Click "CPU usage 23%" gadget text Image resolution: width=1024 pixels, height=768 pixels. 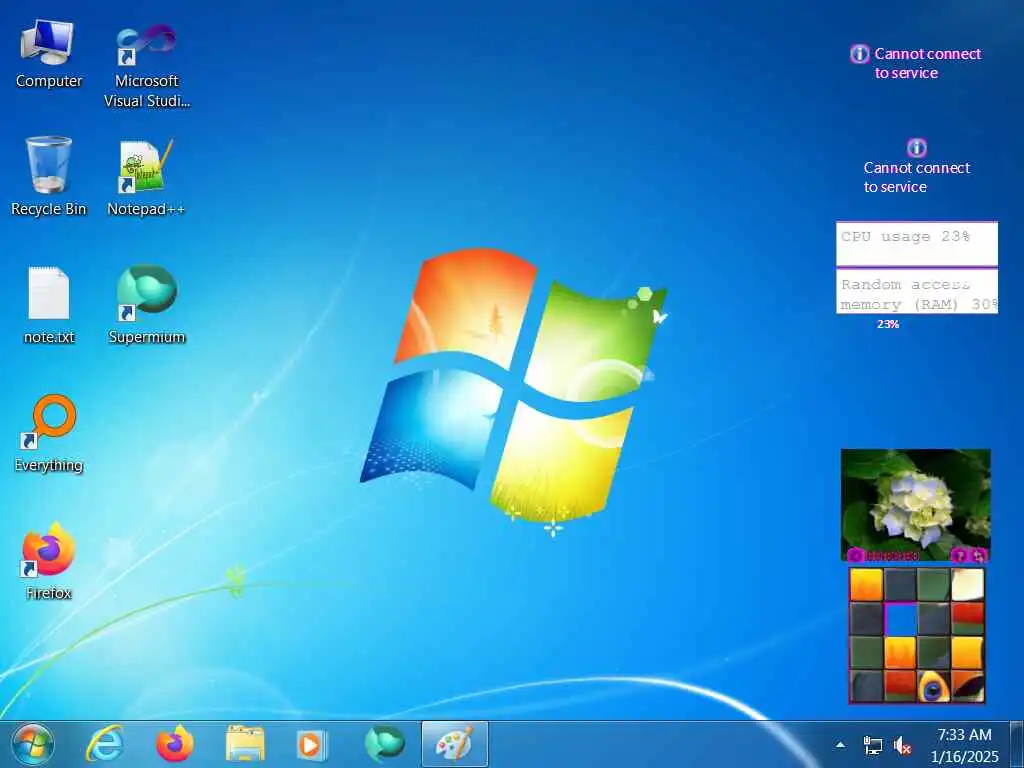(x=905, y=236)
